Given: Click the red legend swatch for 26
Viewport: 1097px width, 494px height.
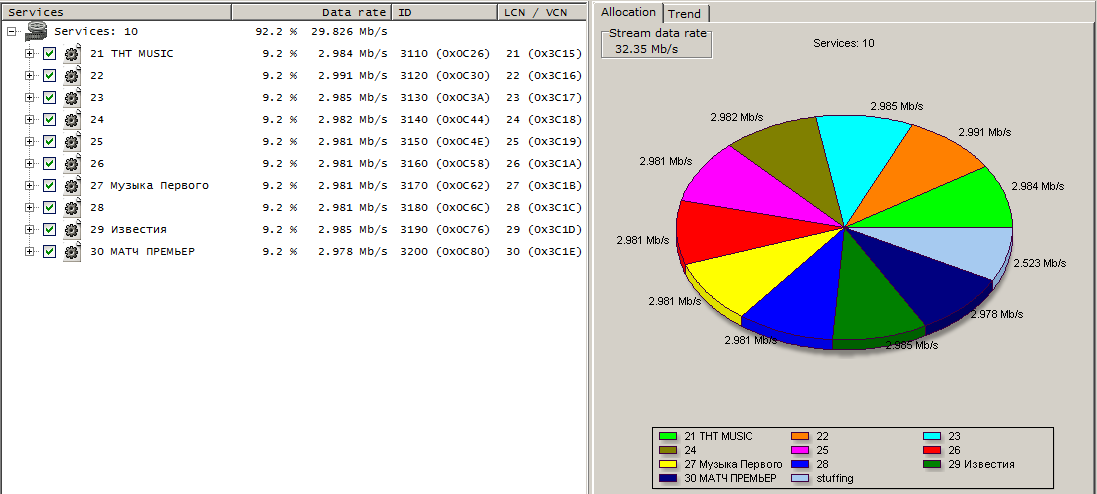Looking at the screenshot, I should point(932,450).
